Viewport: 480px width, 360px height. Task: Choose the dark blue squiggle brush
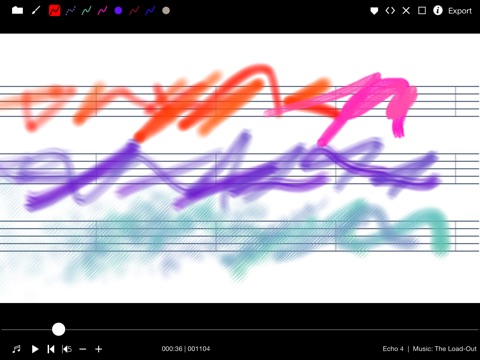(x=150, y=11)
